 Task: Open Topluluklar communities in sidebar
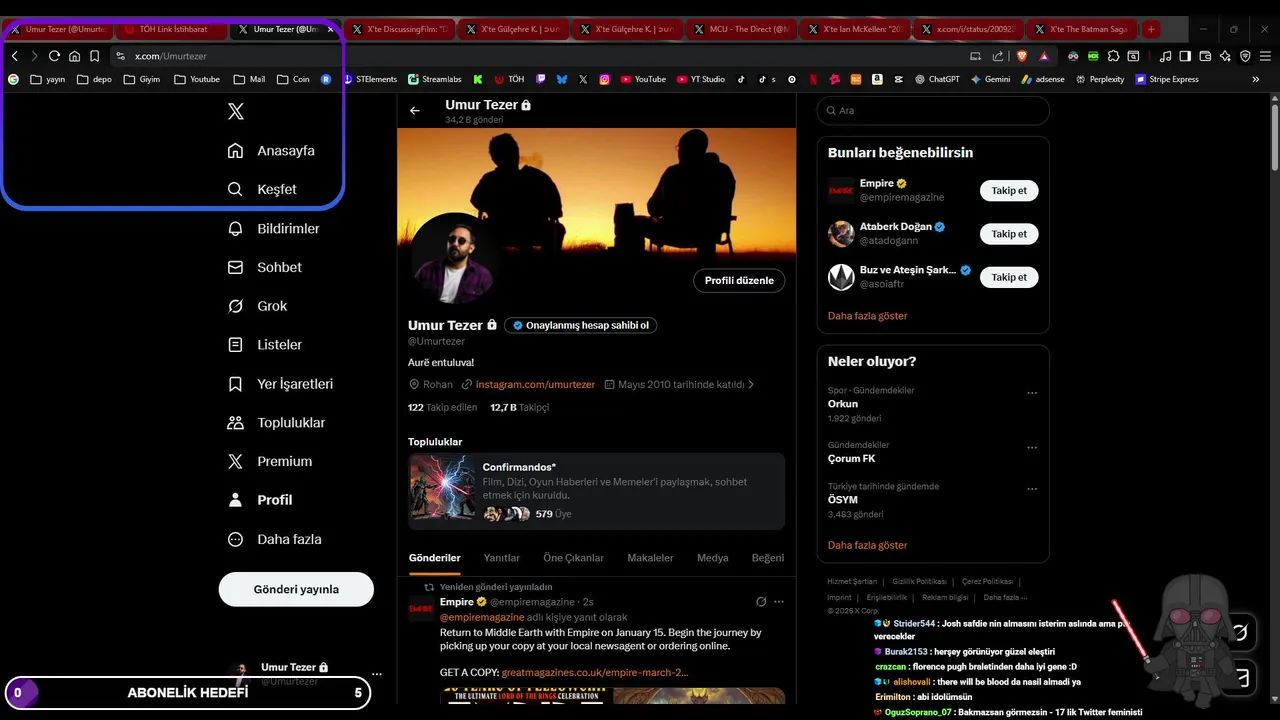277,422
